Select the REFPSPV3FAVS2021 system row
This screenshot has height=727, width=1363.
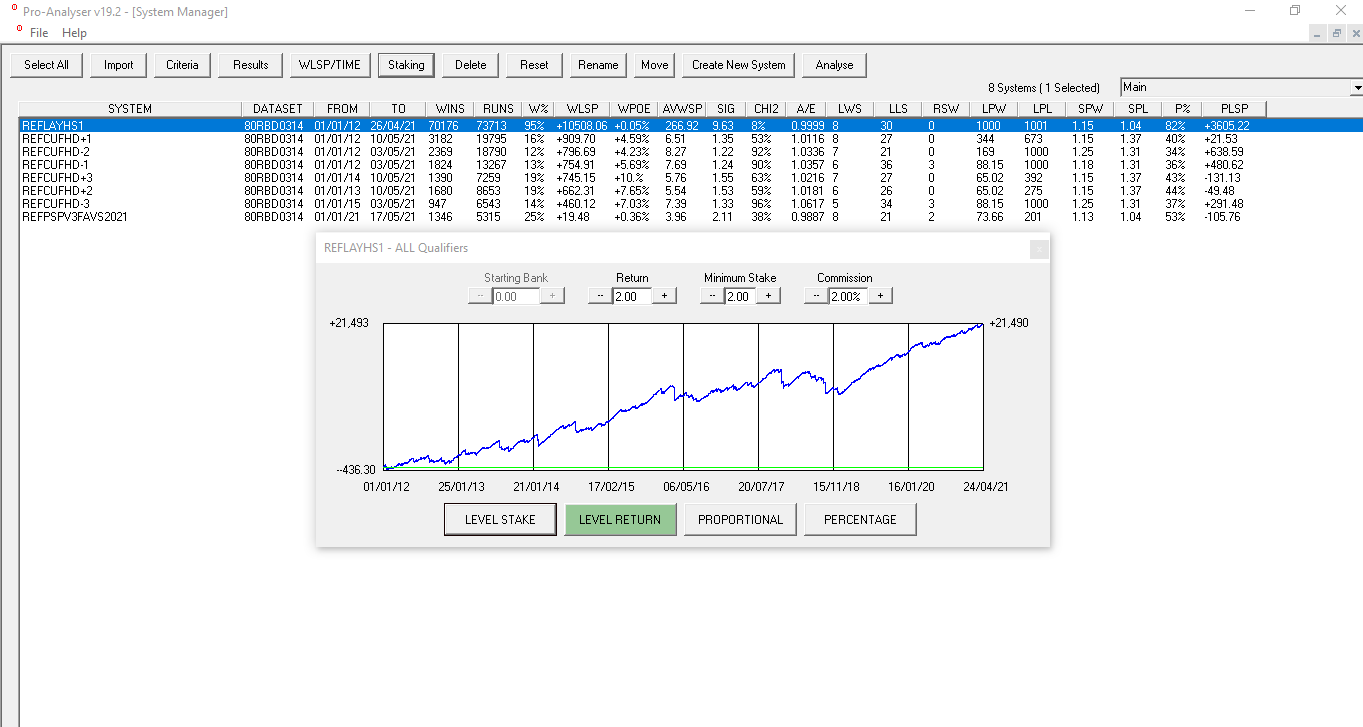click(x=75, y=217)
